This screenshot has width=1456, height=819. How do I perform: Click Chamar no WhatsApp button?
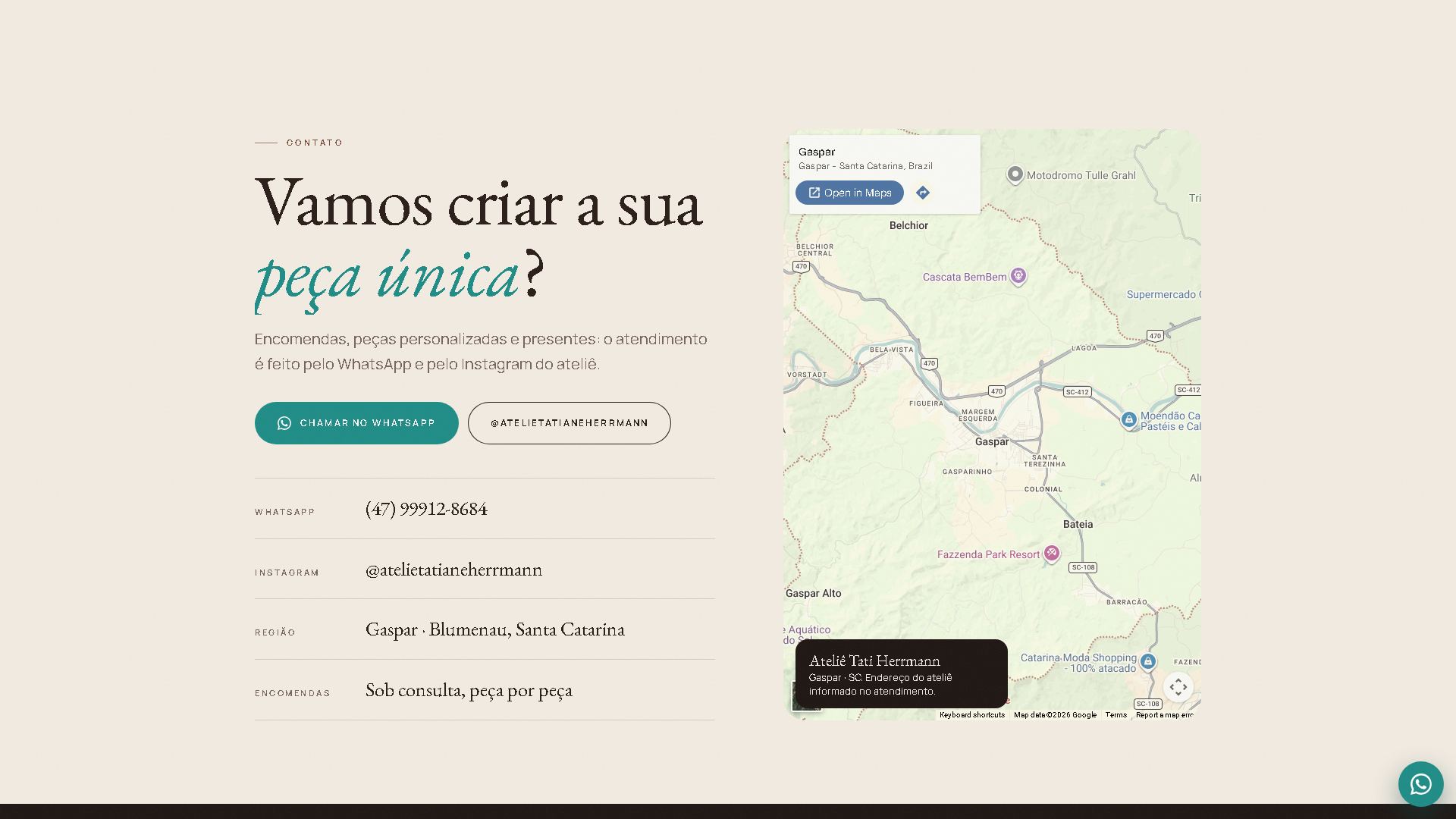[356, 423]
